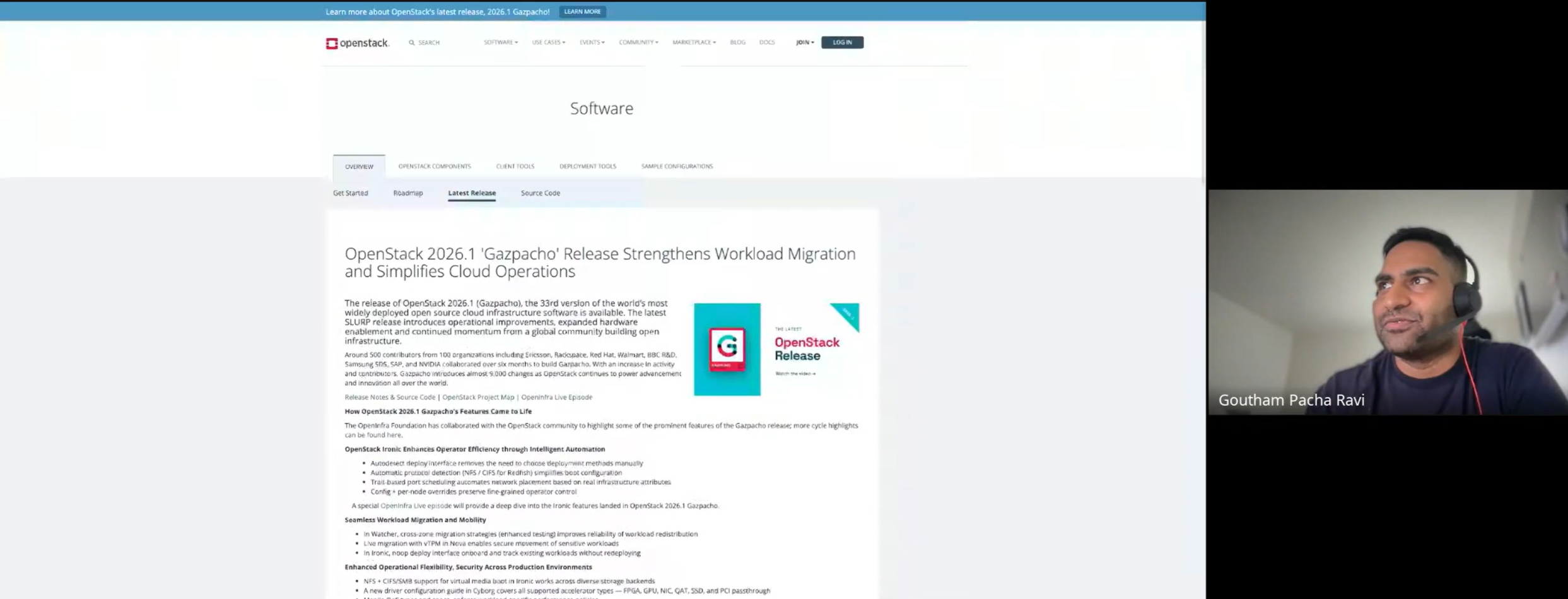Click the page heading 'Software'
This screenshot has width=1568, height=599.
(x=602, y=109)
